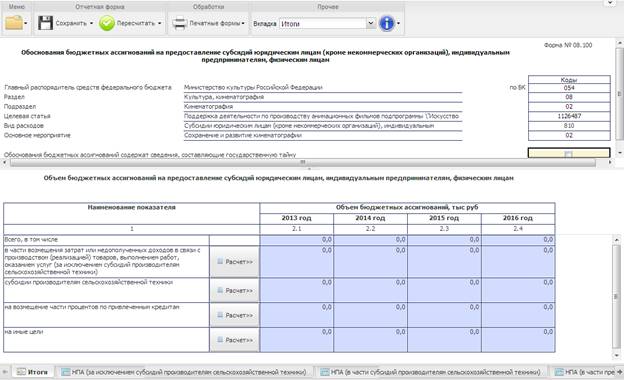Viewport: 624px width, 380px height.
Task: Select the 2013 год cell in the Всего row
Action: [x=296, y=240]
